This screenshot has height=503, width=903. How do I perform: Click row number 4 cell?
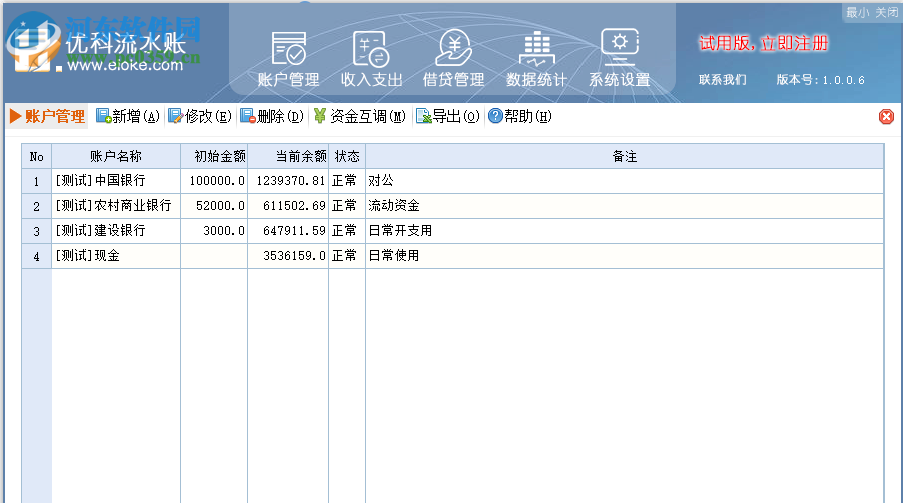tap(37, 255)
